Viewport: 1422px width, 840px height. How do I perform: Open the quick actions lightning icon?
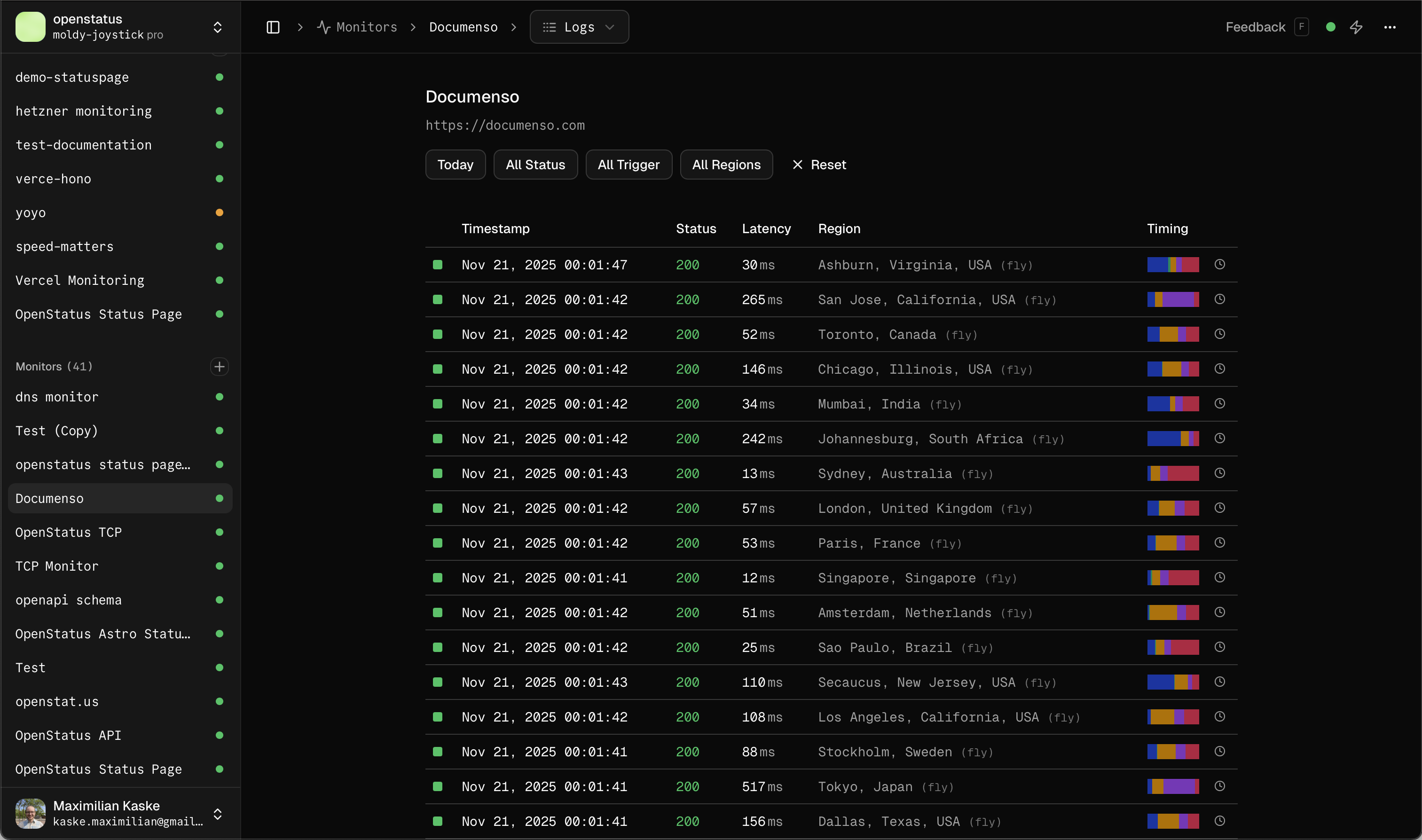(x=1357, y=27)
